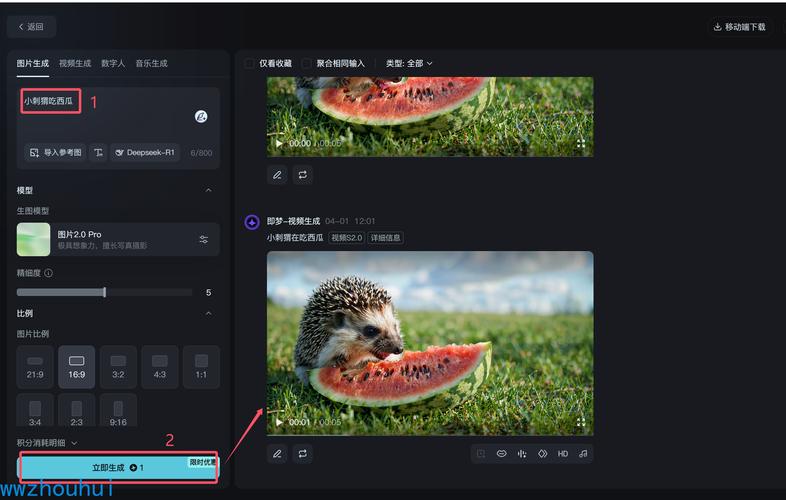Click regenerate loop icon under the top video
This screenshot has width=786, height=500.
[303, 175]
